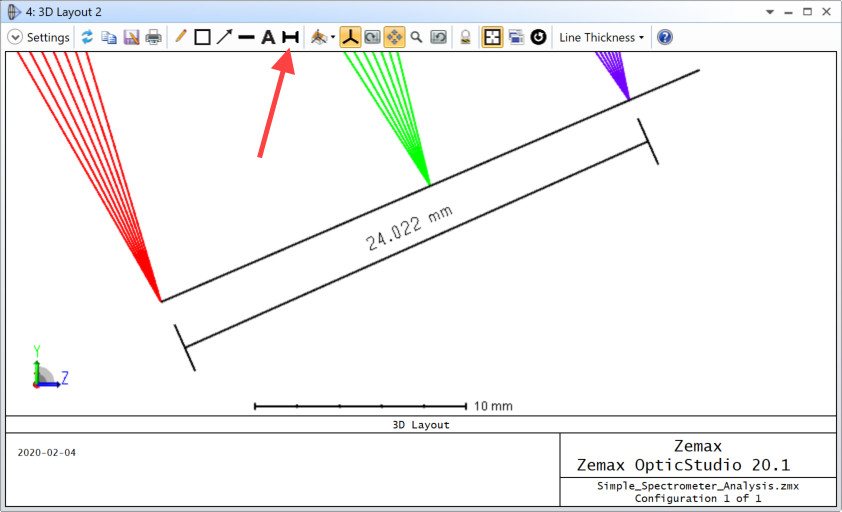
Task: Click the copy layout to clipboard icon
Action: point(109,37)
